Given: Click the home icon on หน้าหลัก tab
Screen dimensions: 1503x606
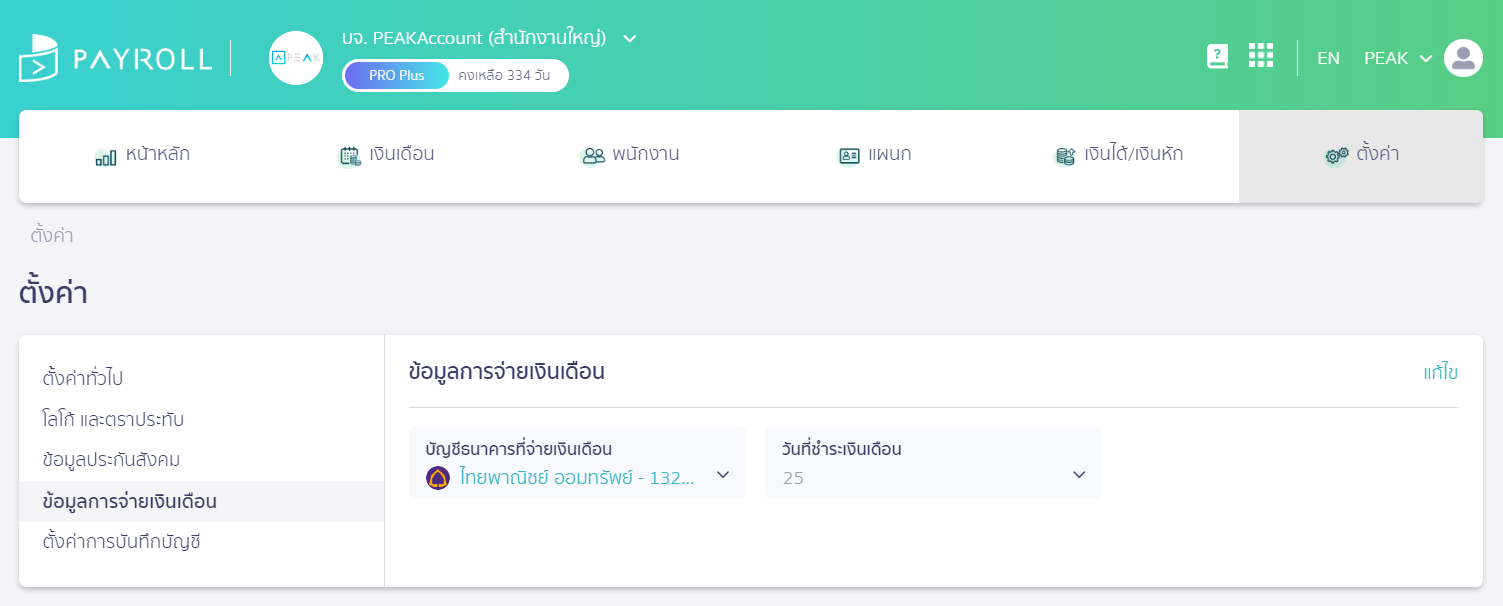Looking at the screenshot, I should point(105,156).
